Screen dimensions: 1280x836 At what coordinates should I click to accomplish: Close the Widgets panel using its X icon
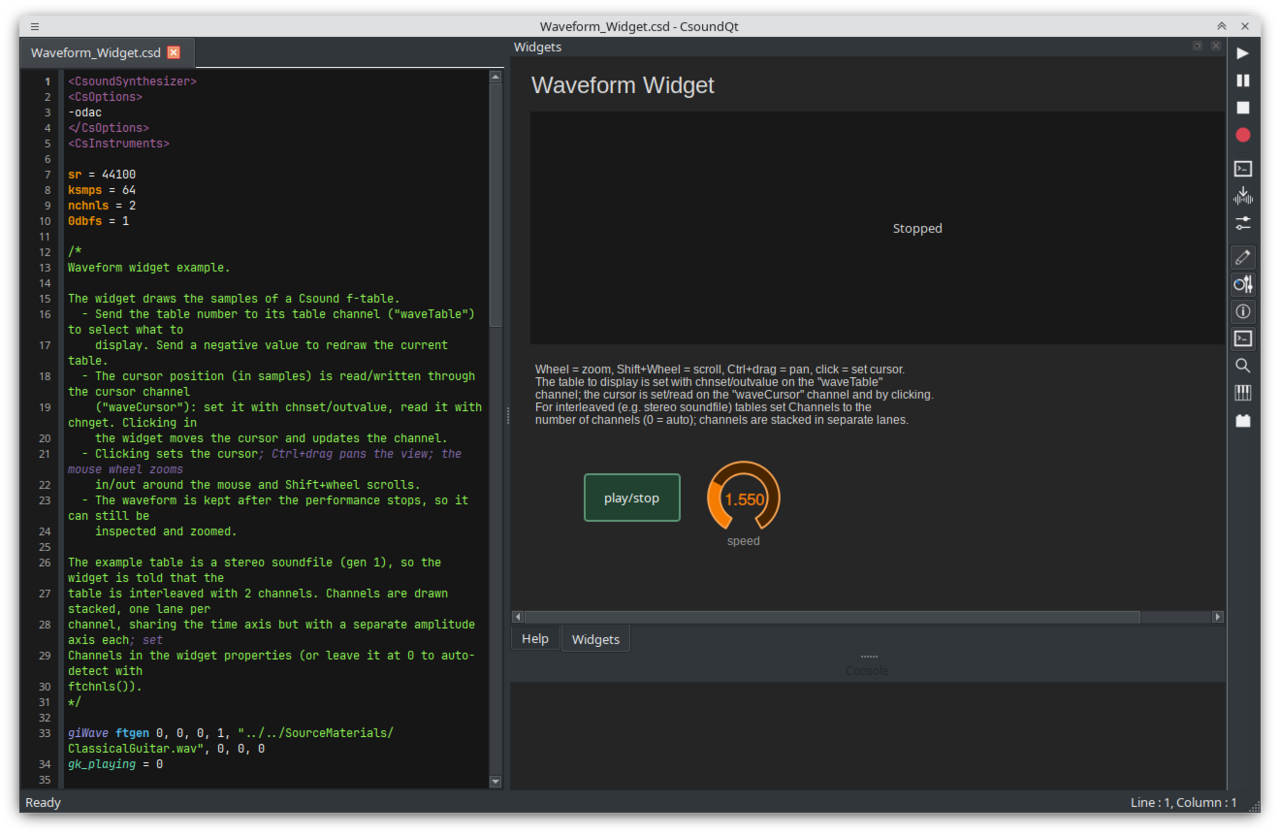click(1216, 46)
